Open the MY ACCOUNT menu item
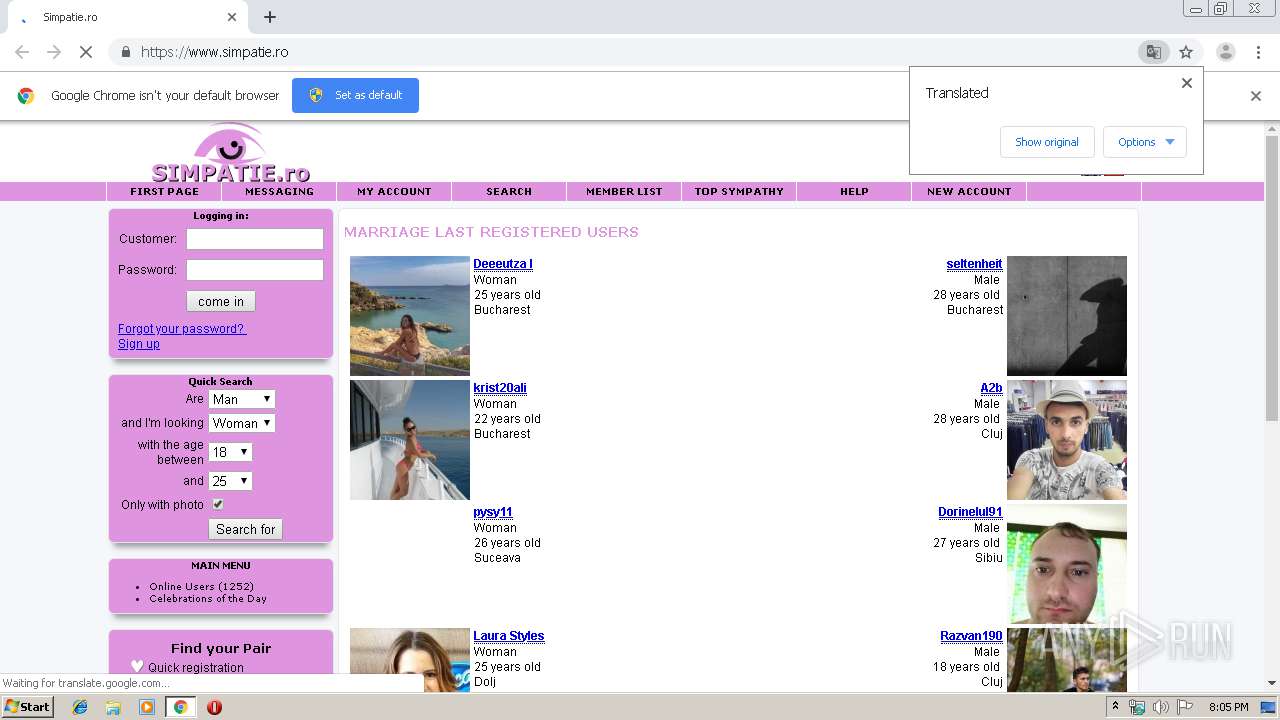Screen dimensions: 1280x720 click(x=394, y=191)
